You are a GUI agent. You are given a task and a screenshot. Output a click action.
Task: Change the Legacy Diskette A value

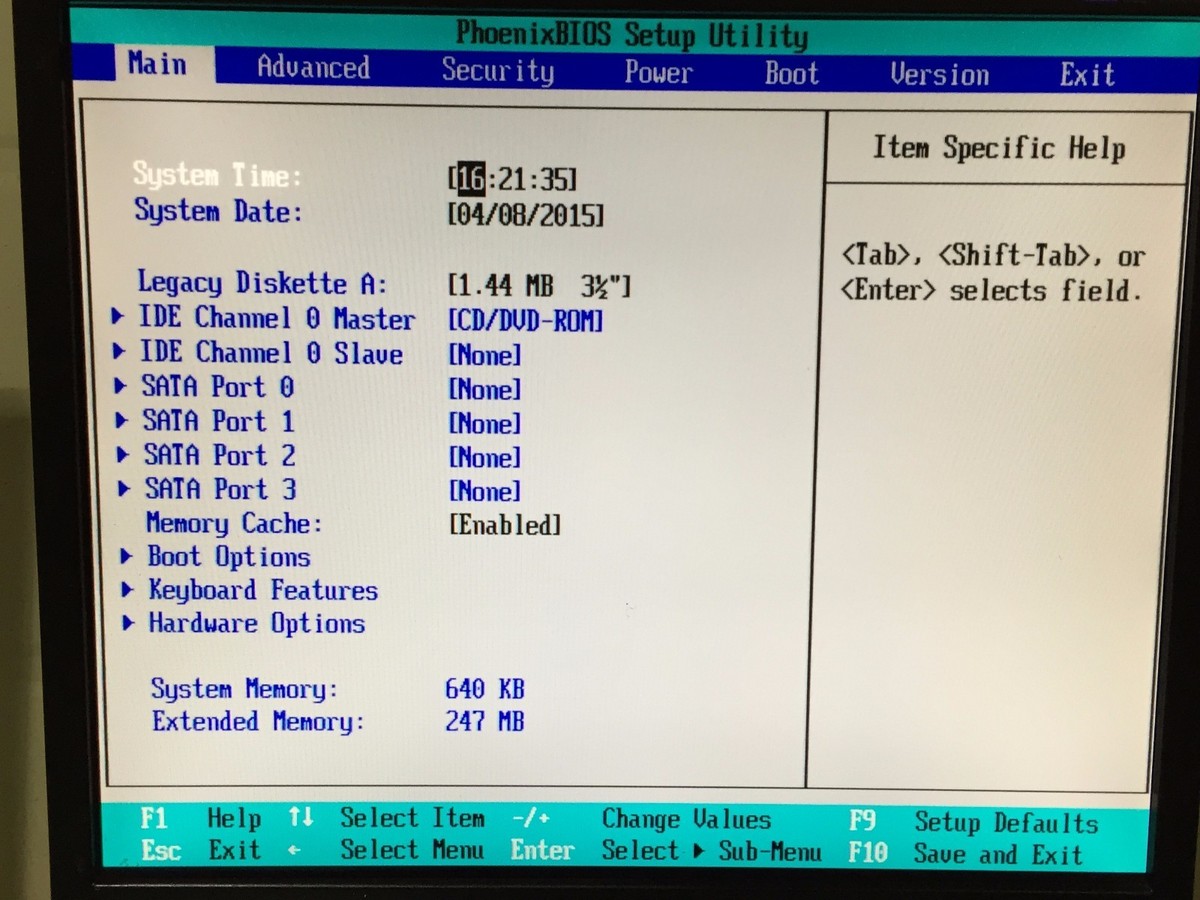tap(539, 286)
